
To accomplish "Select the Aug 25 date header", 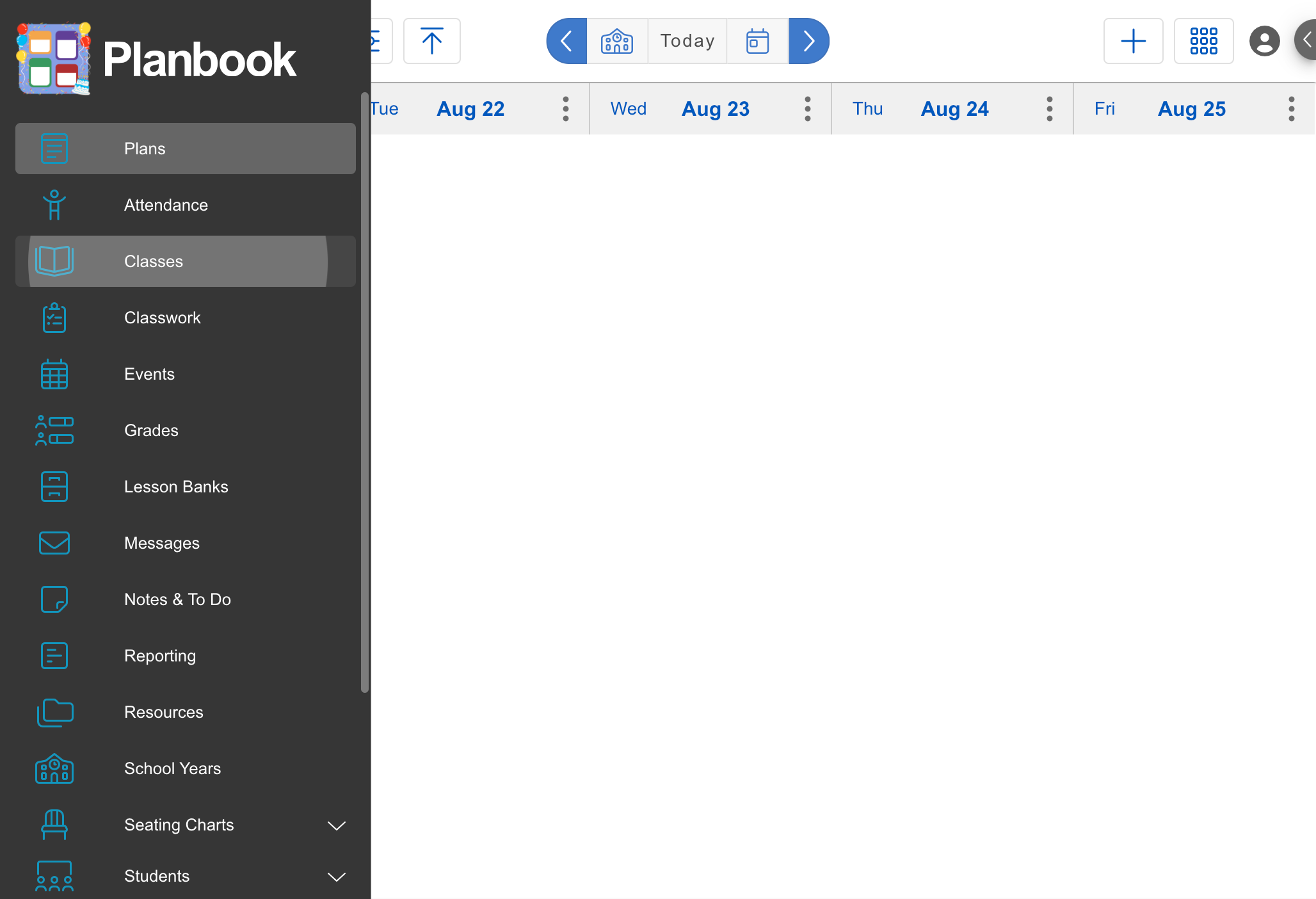I will click(1192, 109).
